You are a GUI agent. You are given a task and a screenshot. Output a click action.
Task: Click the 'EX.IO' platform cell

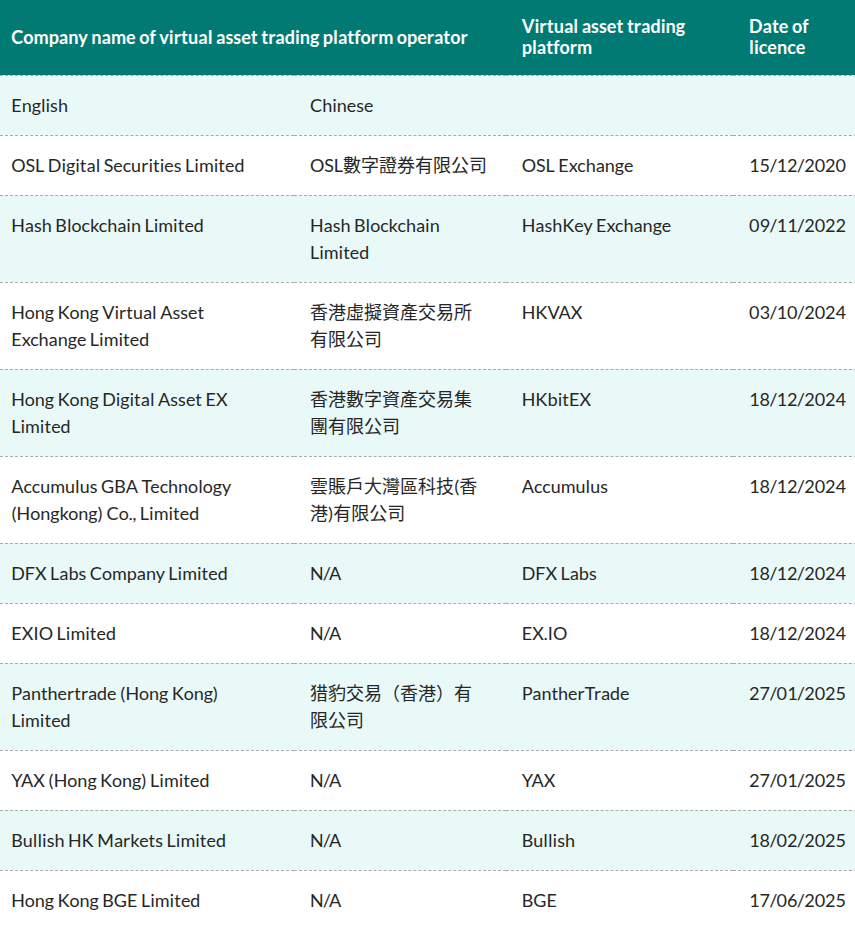coord(545,633)
